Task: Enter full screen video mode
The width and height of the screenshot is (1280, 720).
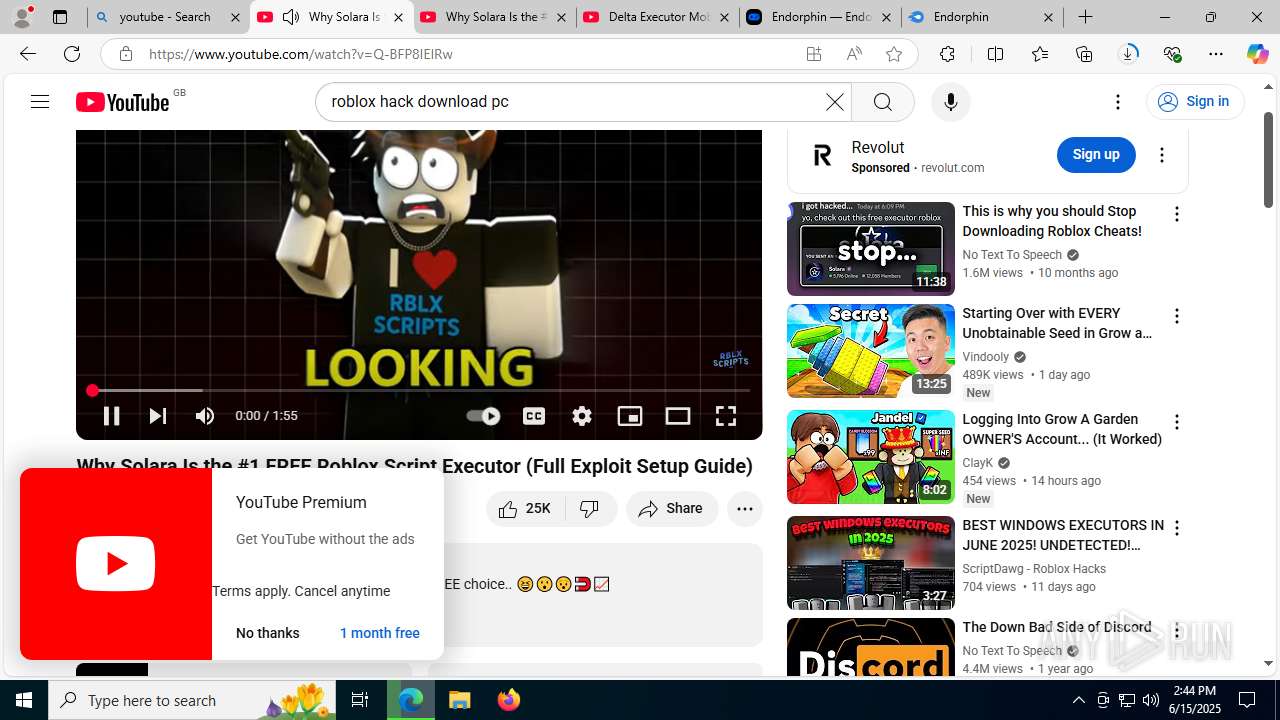Action: click(726, 416)
